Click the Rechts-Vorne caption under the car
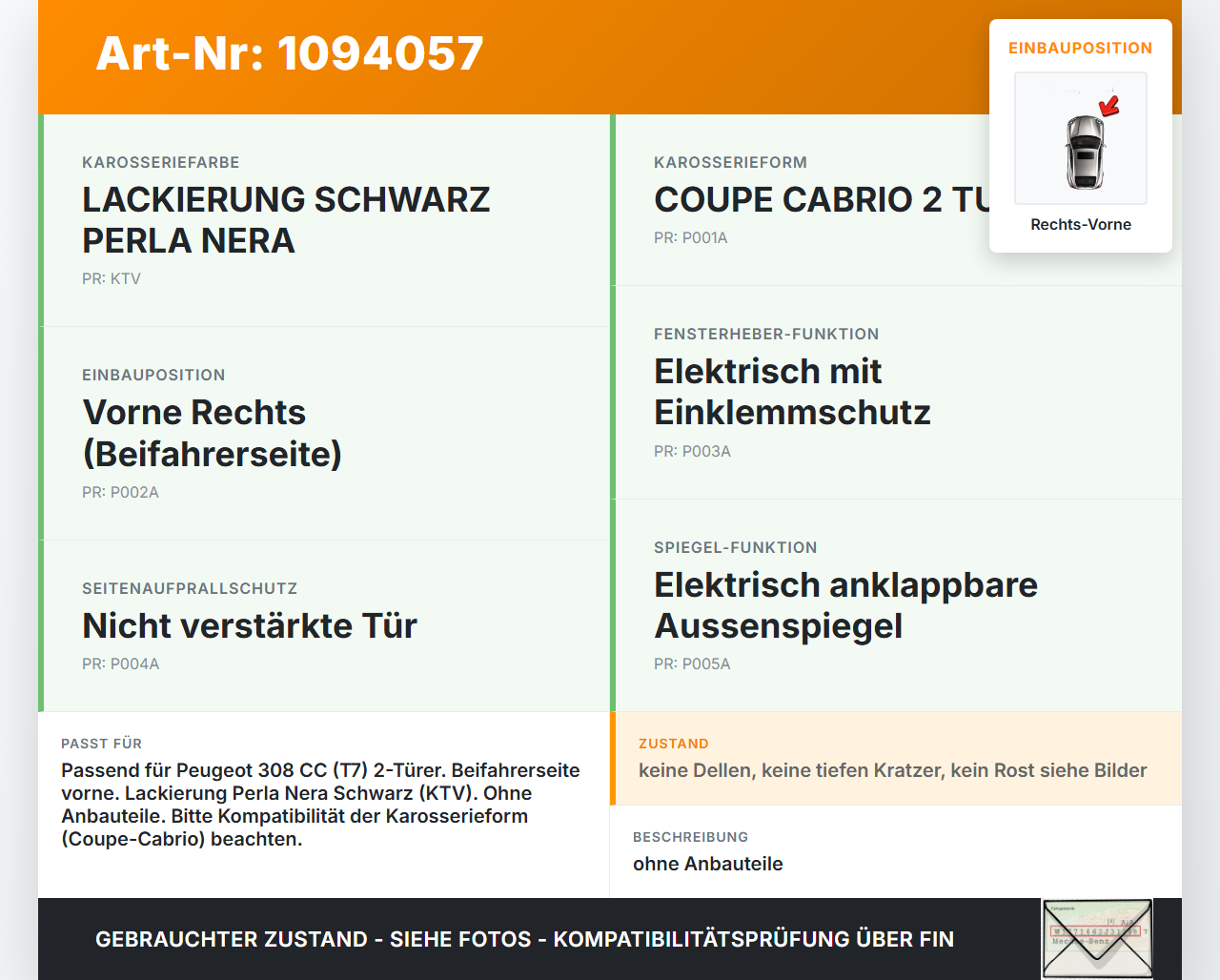Viewport: 1220px width, 980px height. point(1081,224)
